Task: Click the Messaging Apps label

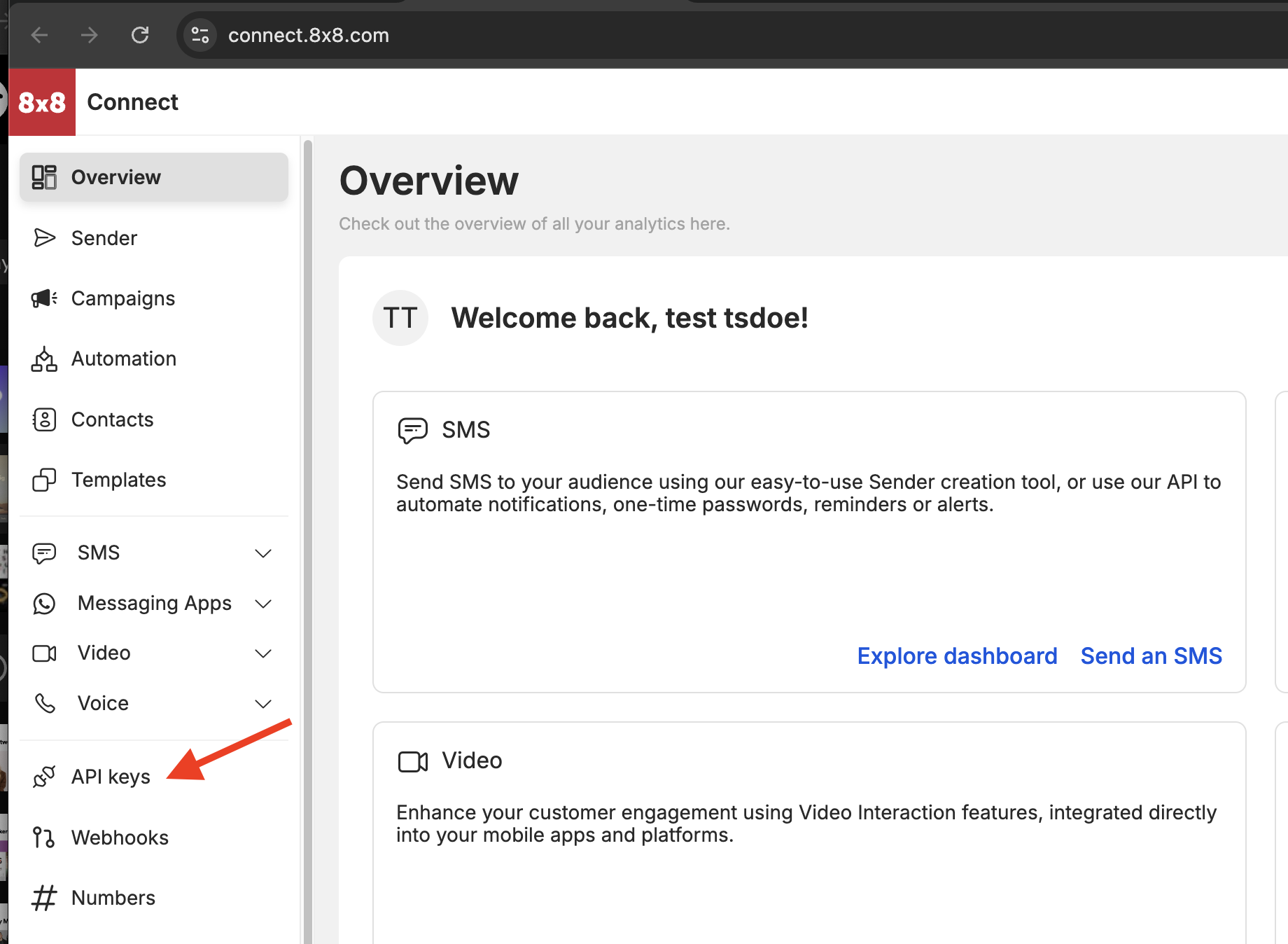Action: (x=155, y=604)
